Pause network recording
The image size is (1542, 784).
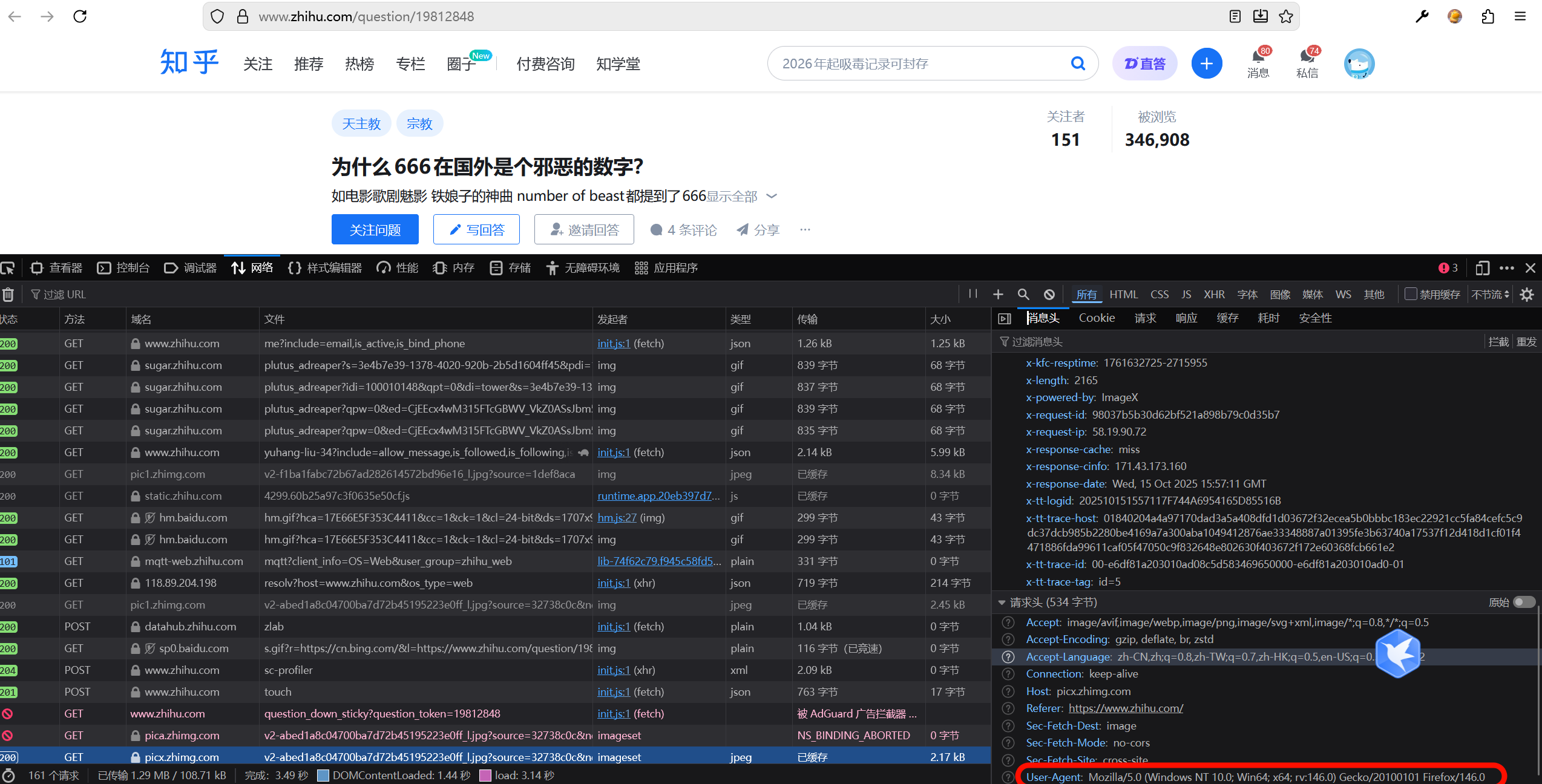(x=973, y=294)
